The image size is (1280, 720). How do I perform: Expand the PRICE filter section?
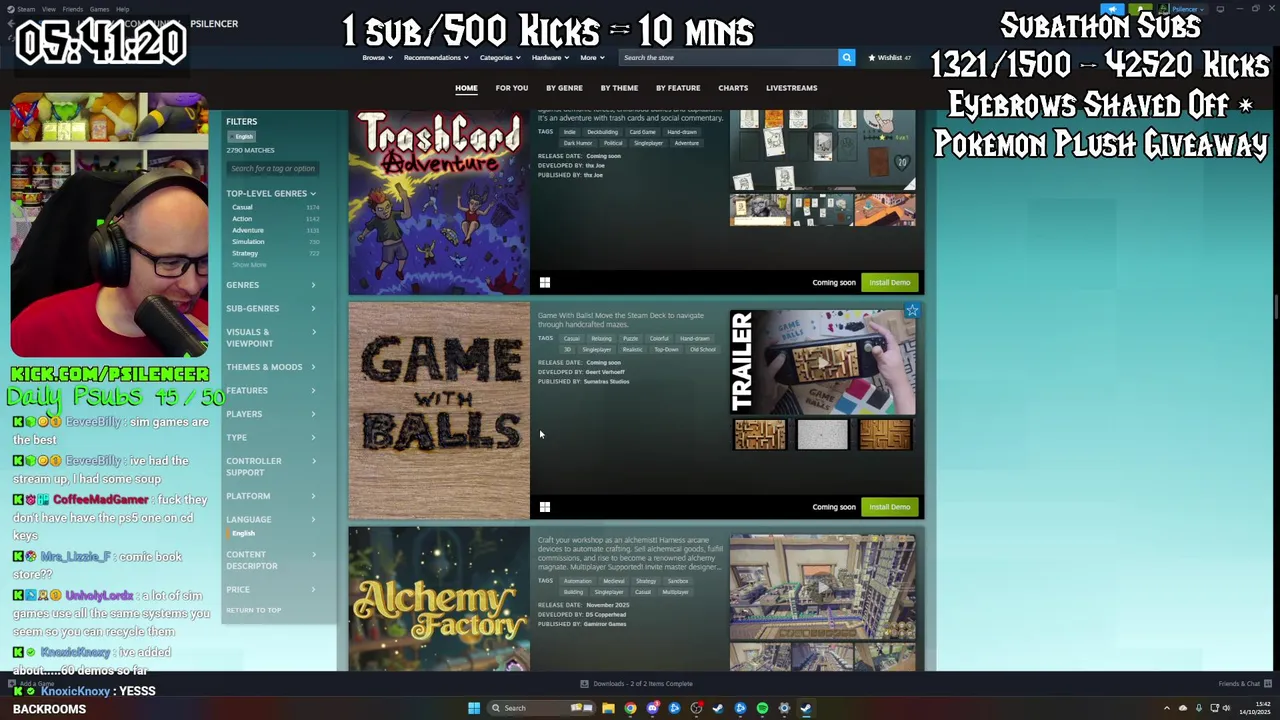(x=271, y=589)
